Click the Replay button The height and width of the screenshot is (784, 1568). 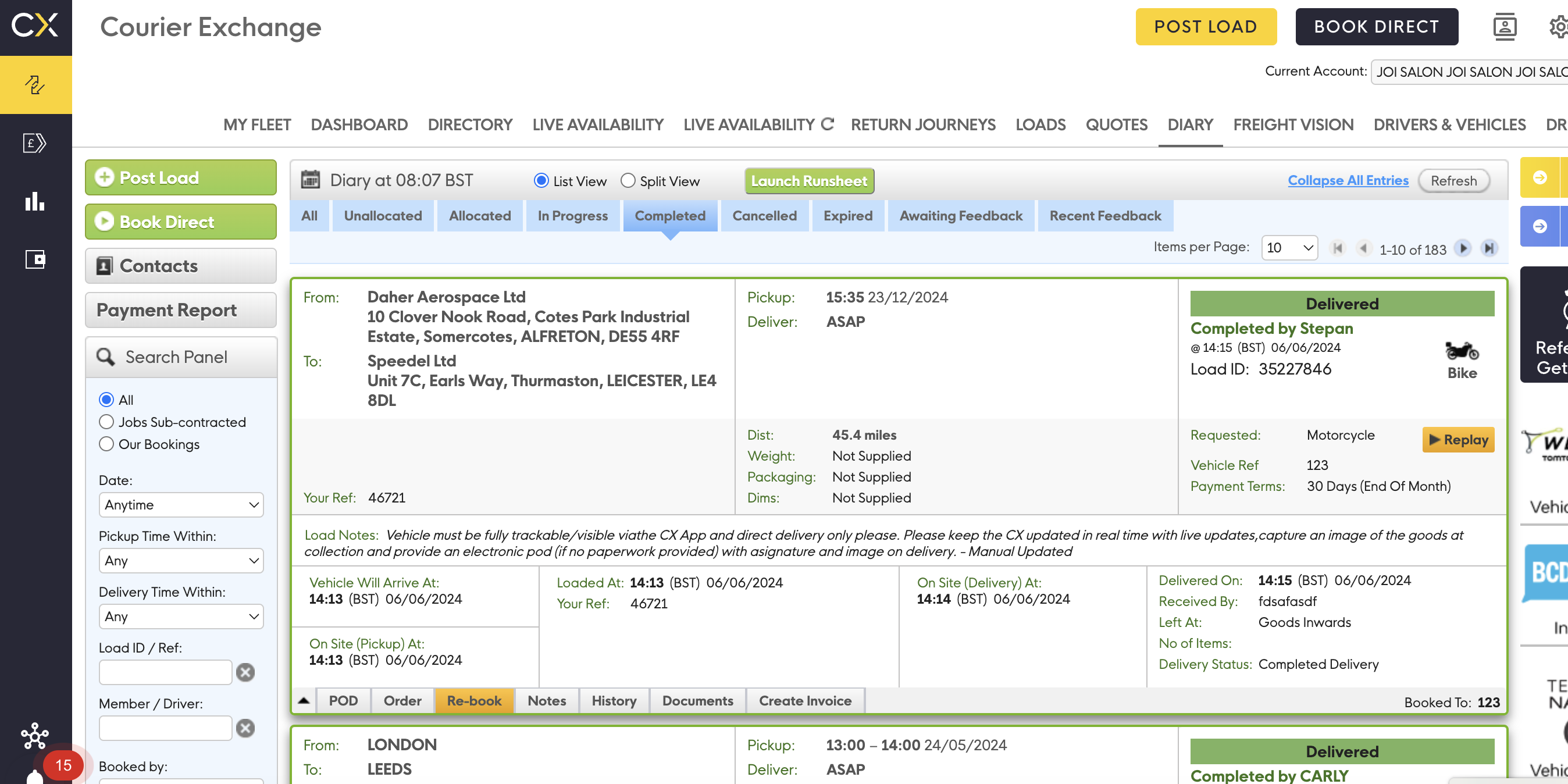[x=1458, y=440]
